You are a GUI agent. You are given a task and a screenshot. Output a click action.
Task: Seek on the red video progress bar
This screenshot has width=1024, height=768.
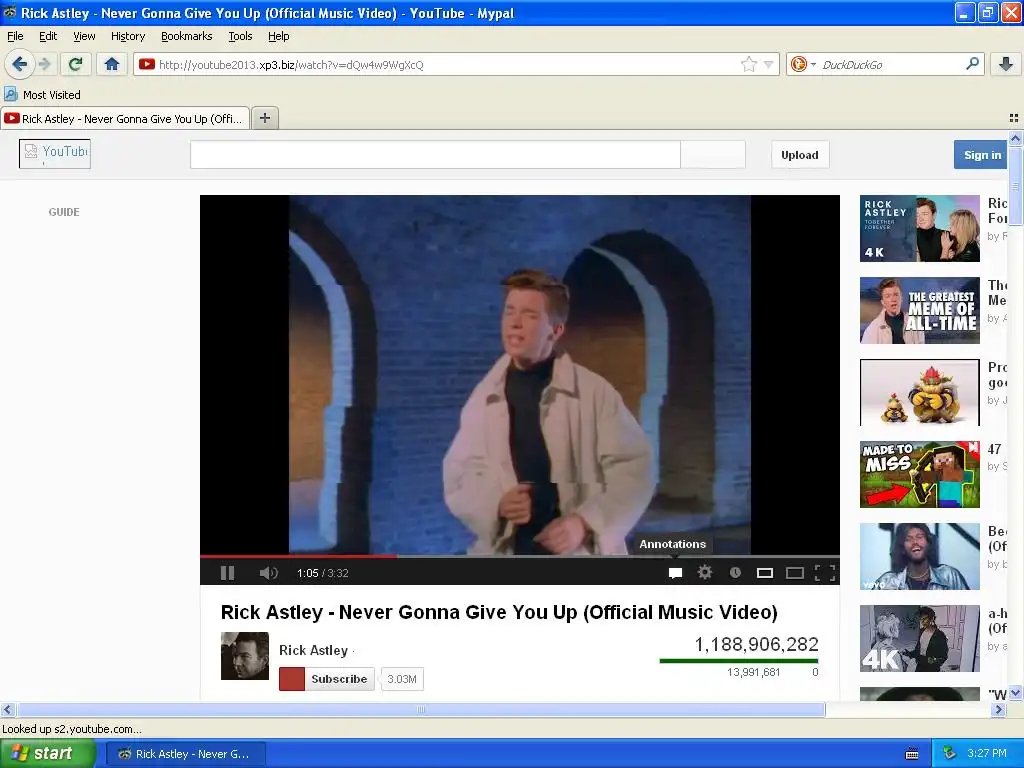298,556
